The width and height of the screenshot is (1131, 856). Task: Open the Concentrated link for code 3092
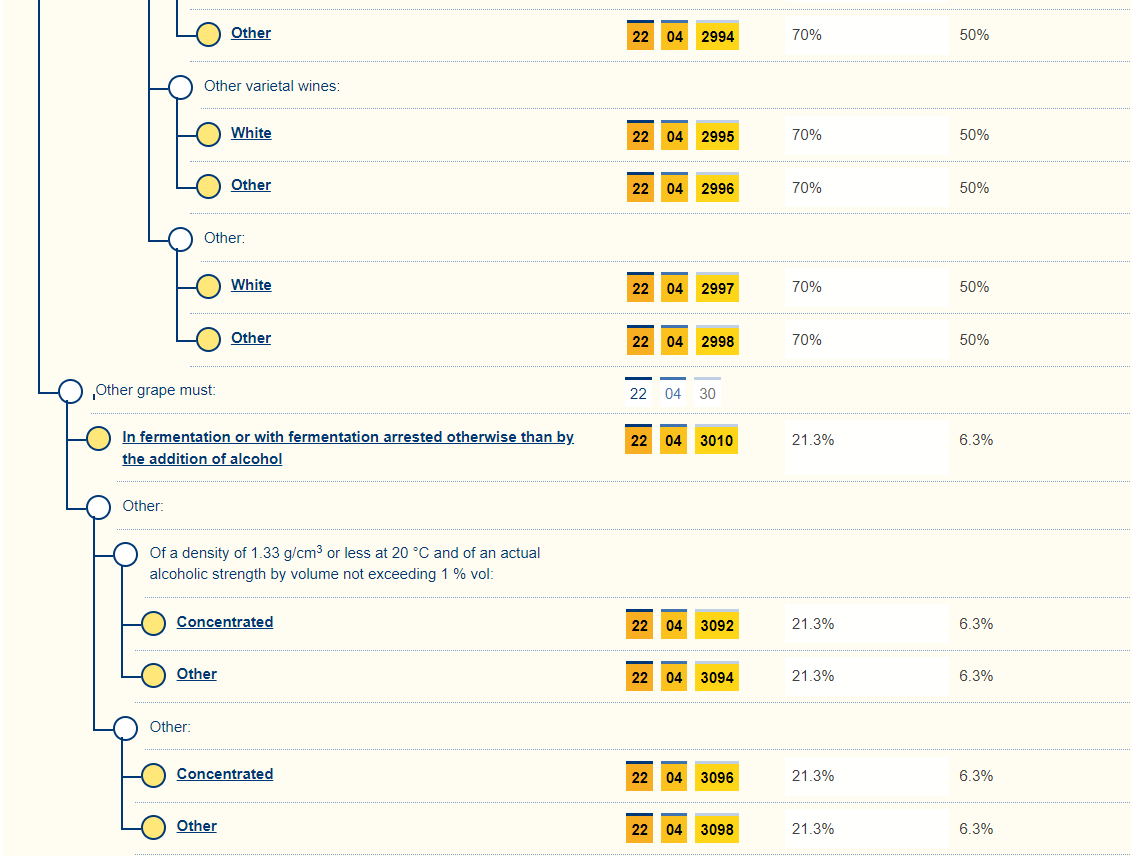(225, 622)
